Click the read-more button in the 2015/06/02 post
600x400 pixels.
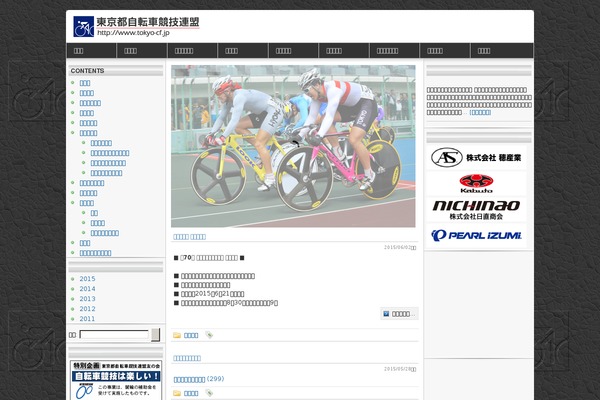tap(399, 314)
